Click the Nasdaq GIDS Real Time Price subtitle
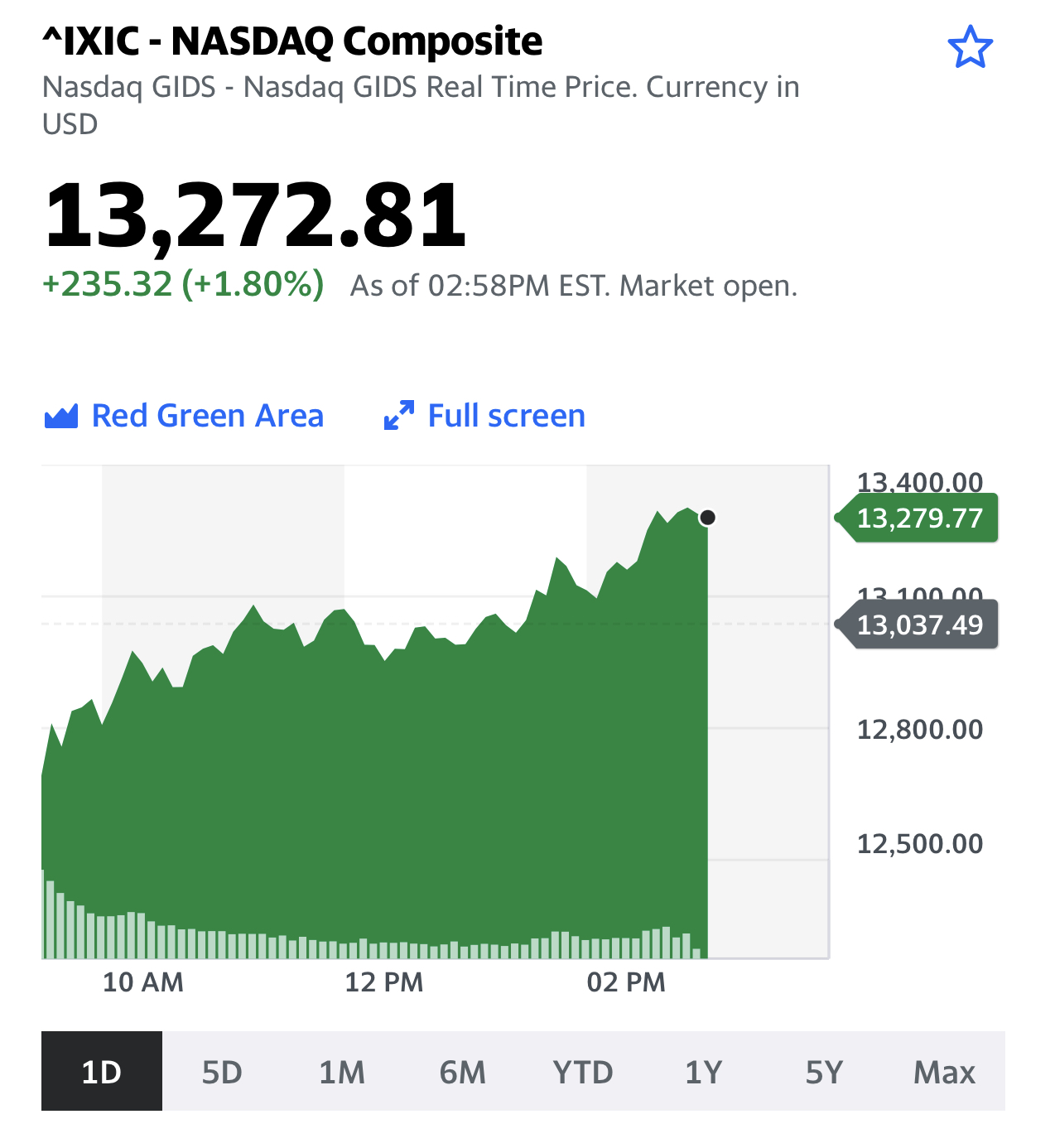This screenshot has height=1148, width=1055. pos(421,105)
